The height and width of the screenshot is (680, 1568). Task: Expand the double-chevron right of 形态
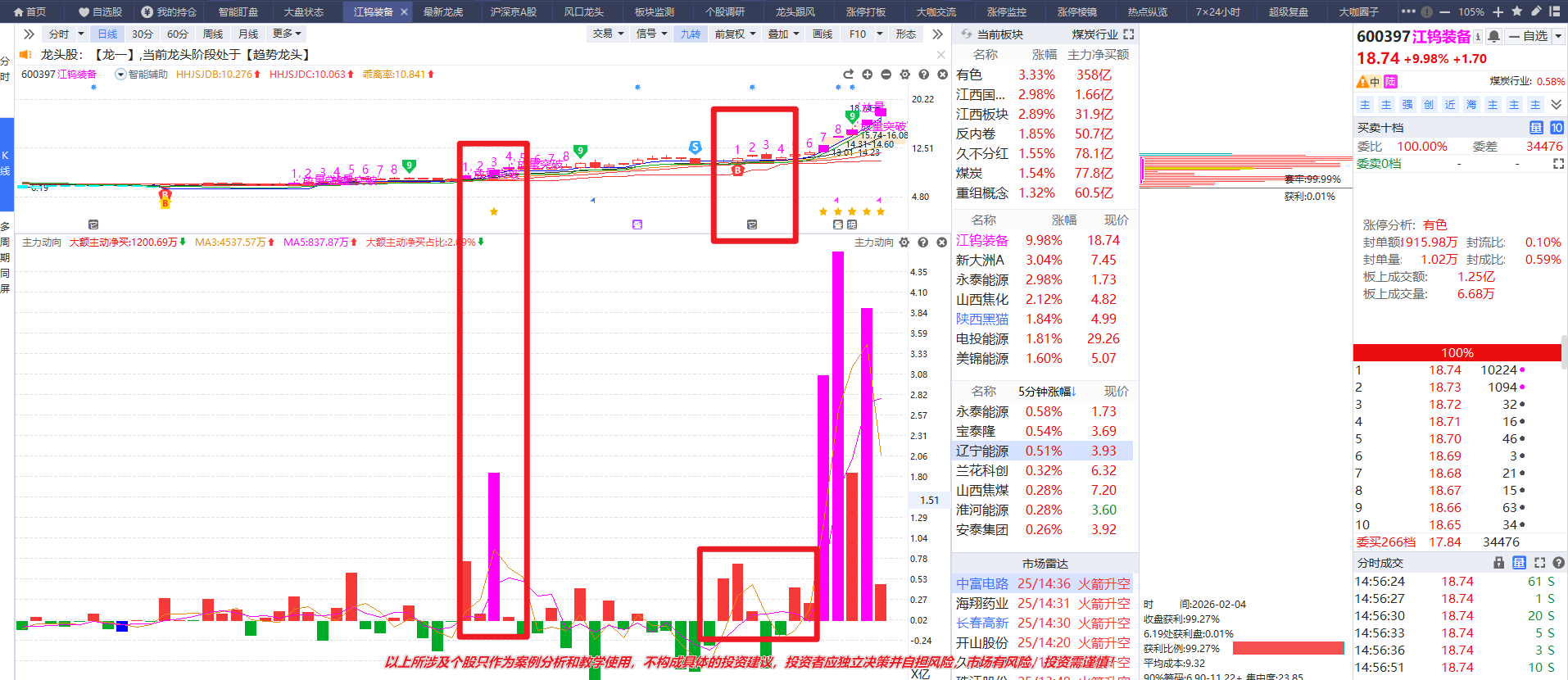(x=937, y=34)
